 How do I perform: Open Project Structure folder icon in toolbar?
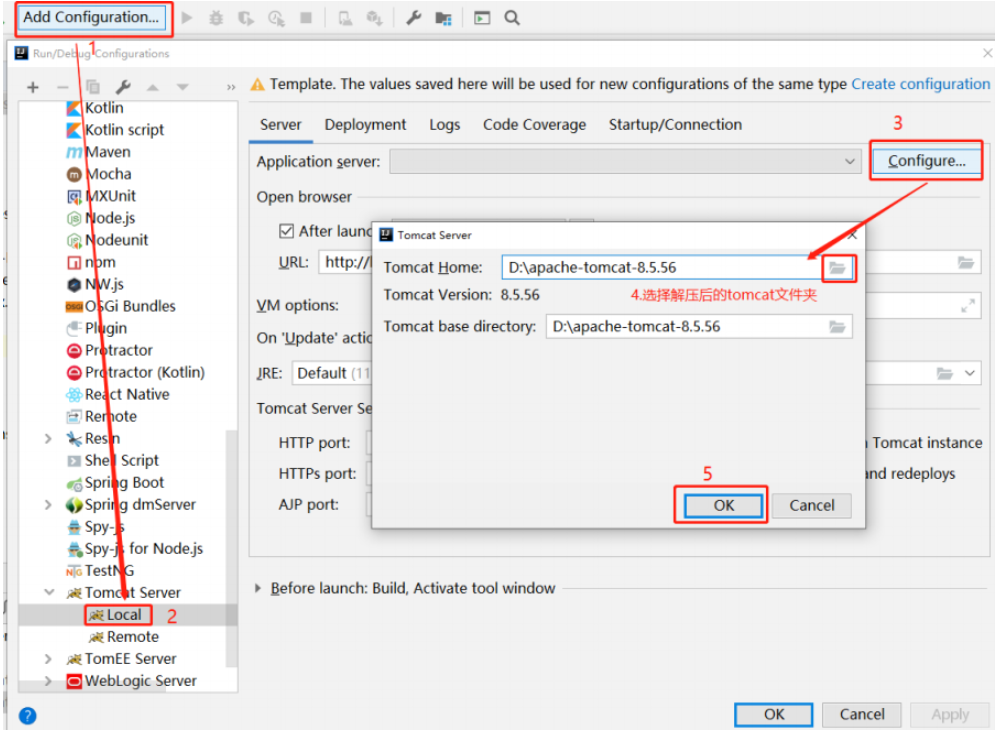(443, 19)
